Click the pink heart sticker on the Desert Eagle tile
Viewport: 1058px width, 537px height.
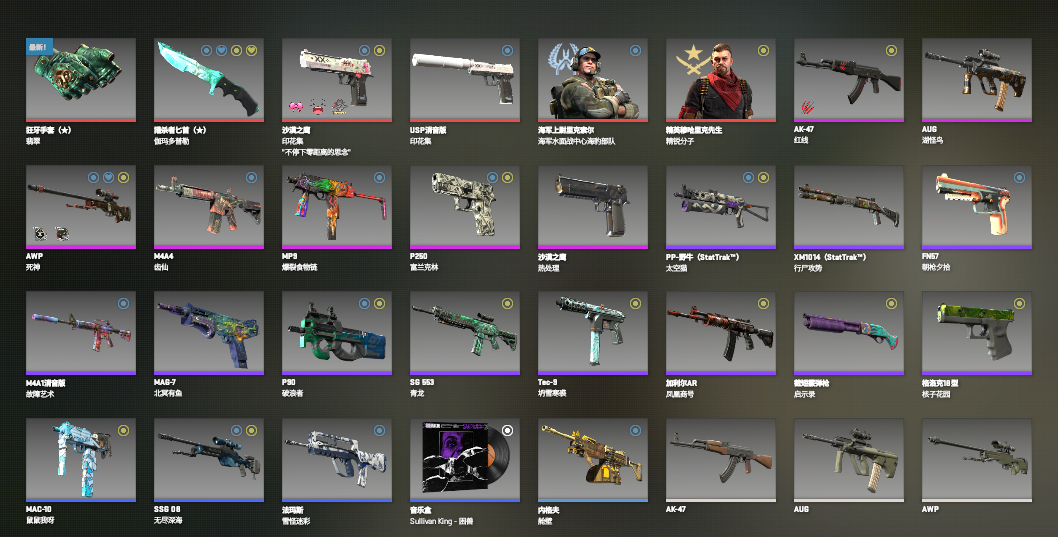pyautogui.click(x=296, y=106)
